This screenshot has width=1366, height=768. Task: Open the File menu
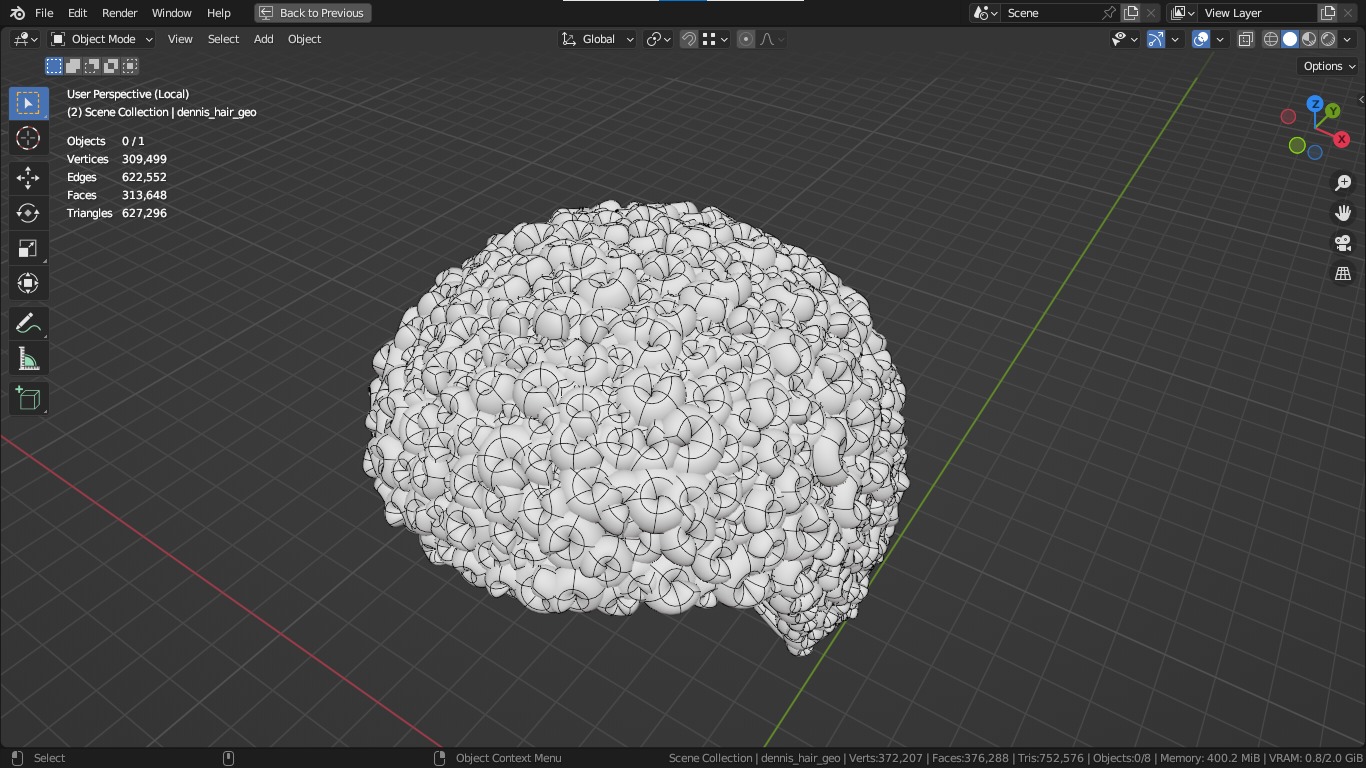click(x=44, y=13)
